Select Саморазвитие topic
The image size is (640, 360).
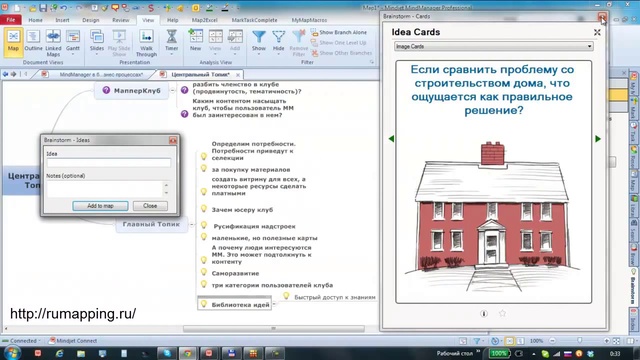(235, 273)
